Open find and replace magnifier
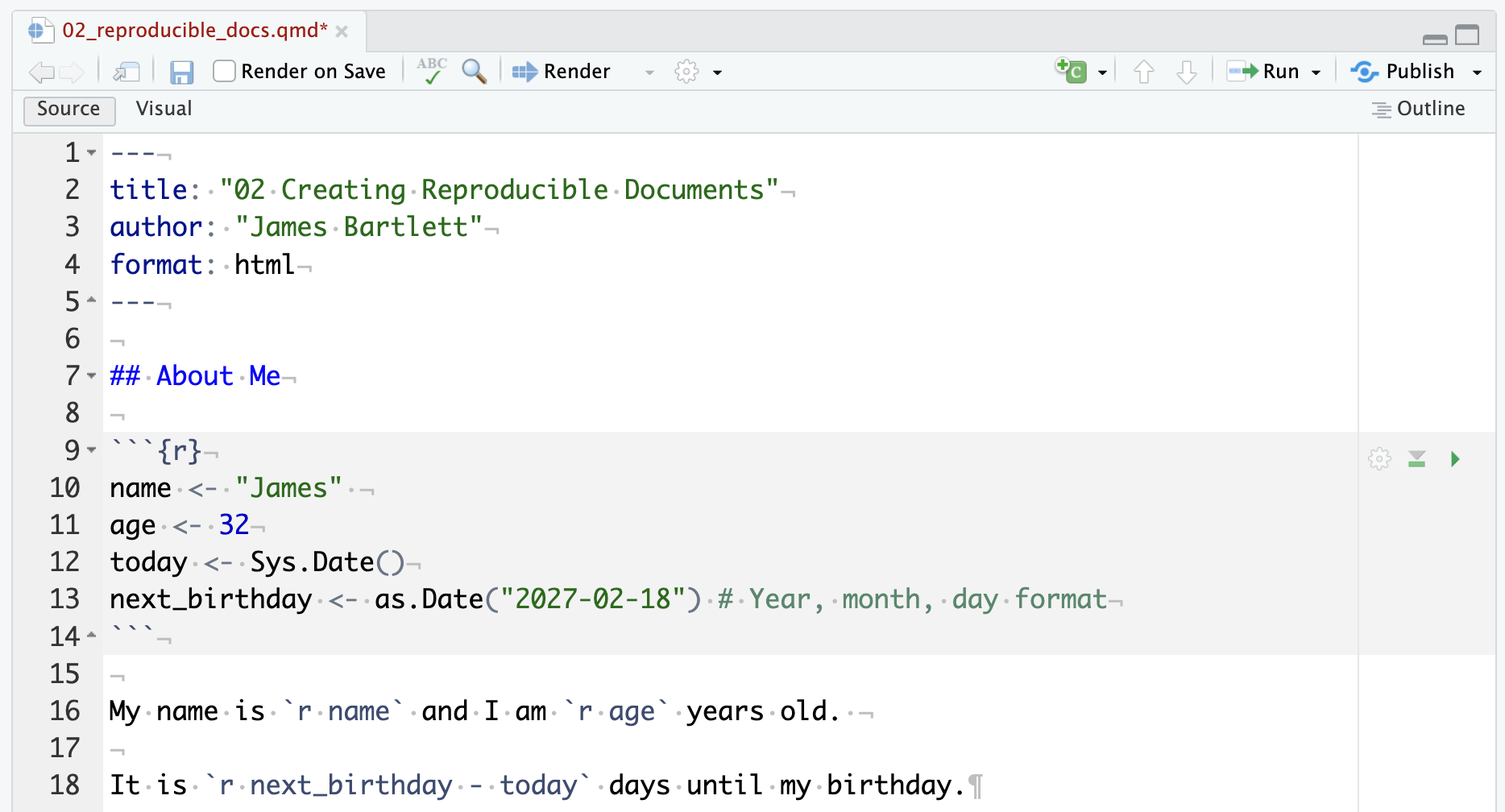The height and width of the screenshot is (812, 1505). (x=475, y=72)
